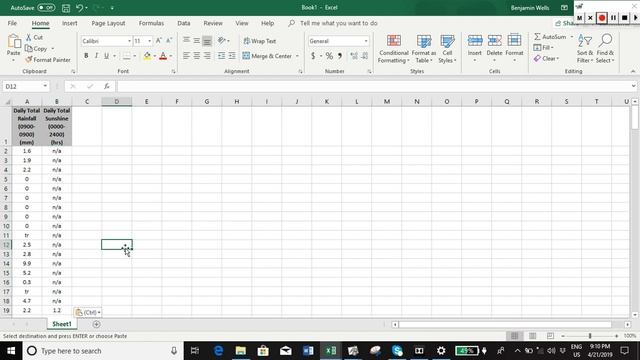Open the font size dropdown
The width and height of the screenshot is (640, 360).
click(x=149, y=41)
